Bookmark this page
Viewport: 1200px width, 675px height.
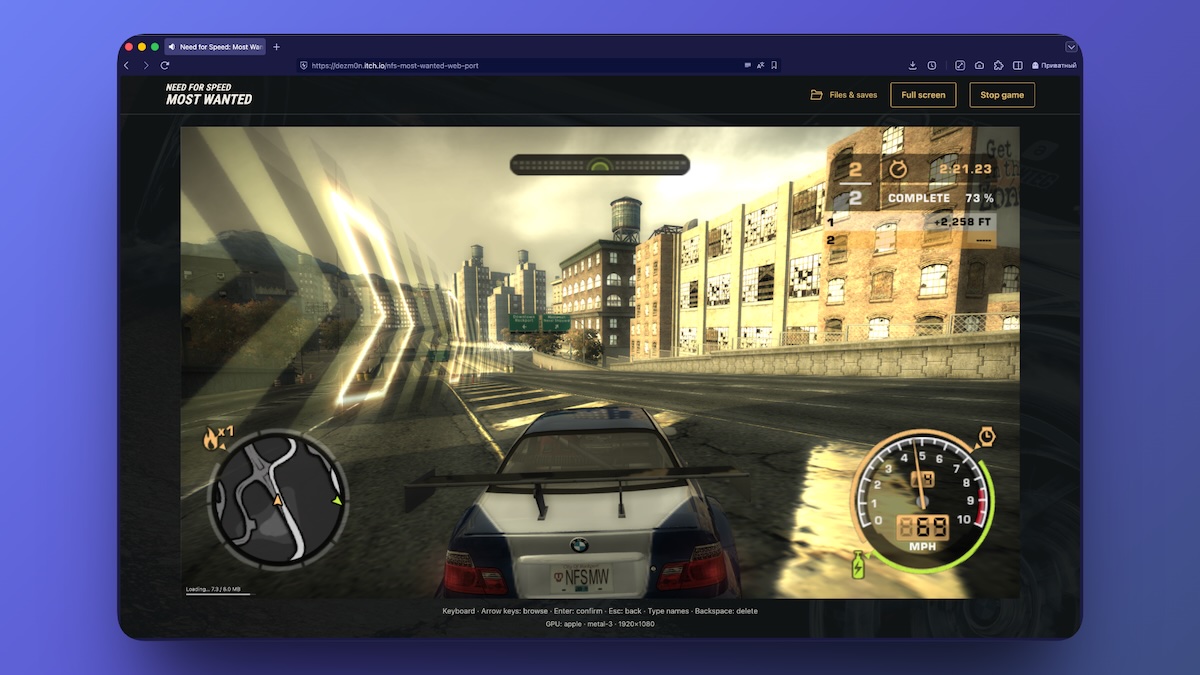(774, 65)
